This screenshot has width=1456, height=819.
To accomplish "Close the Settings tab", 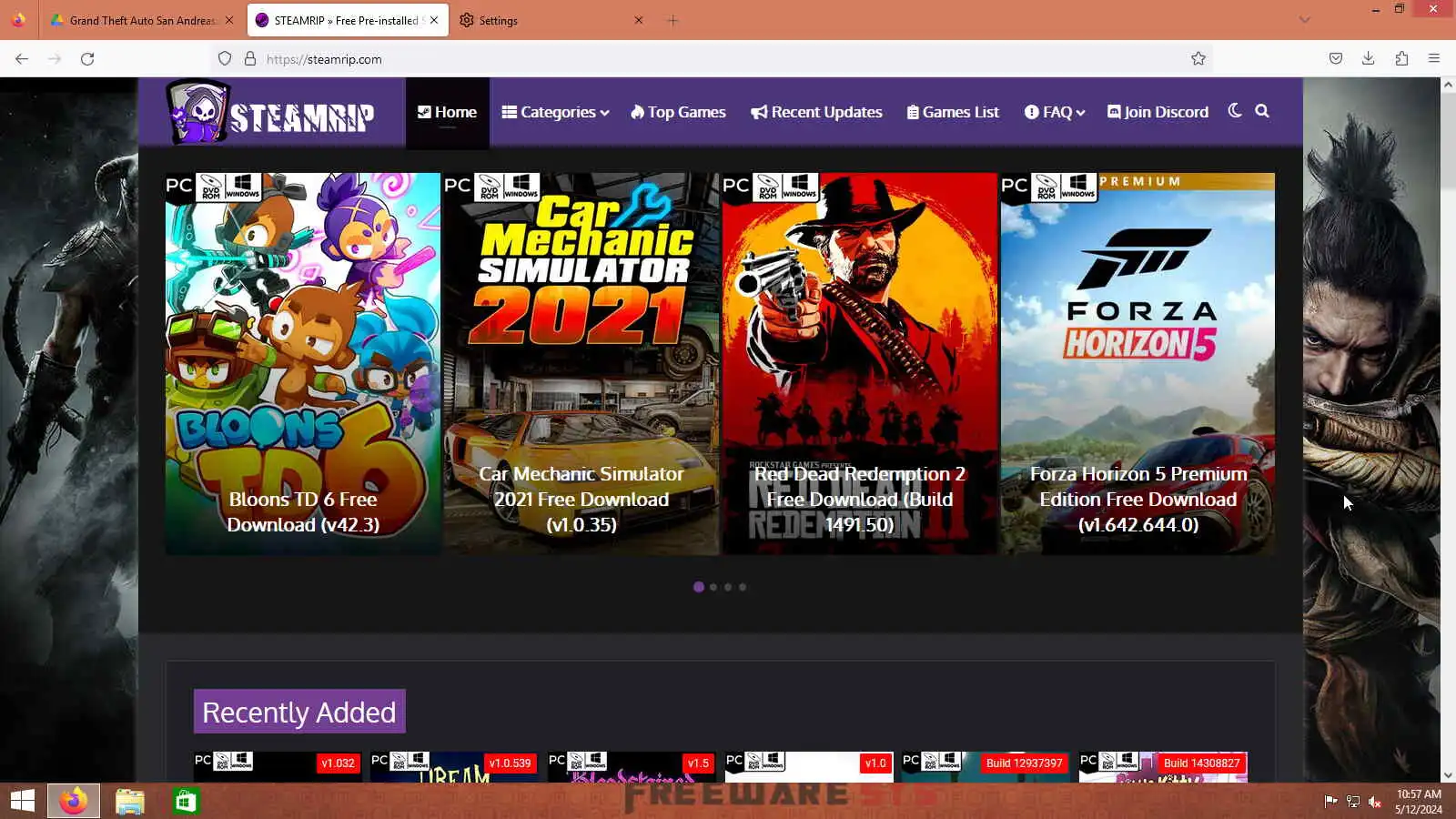I will pos(639,20).
